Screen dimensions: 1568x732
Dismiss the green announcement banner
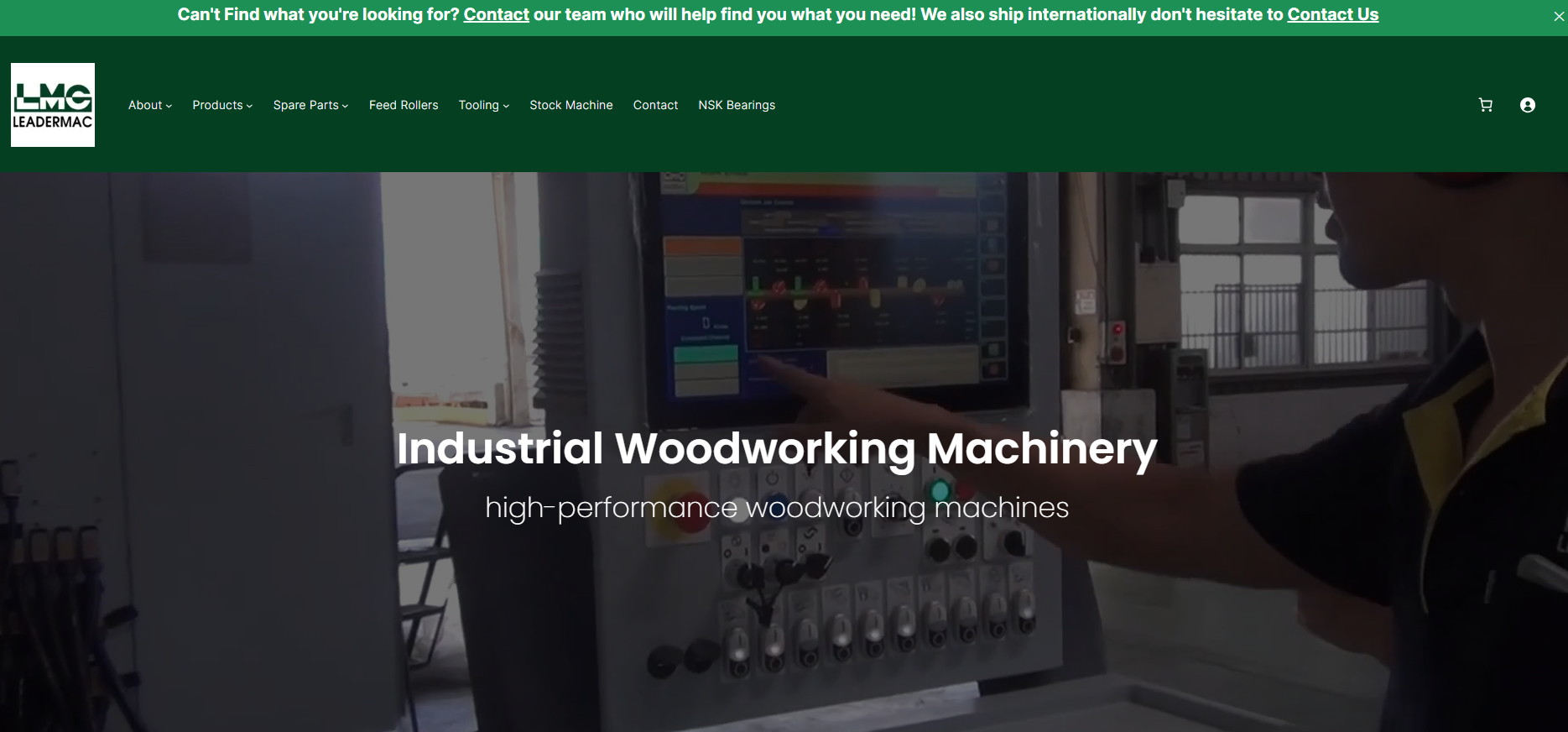point(1559,17)
